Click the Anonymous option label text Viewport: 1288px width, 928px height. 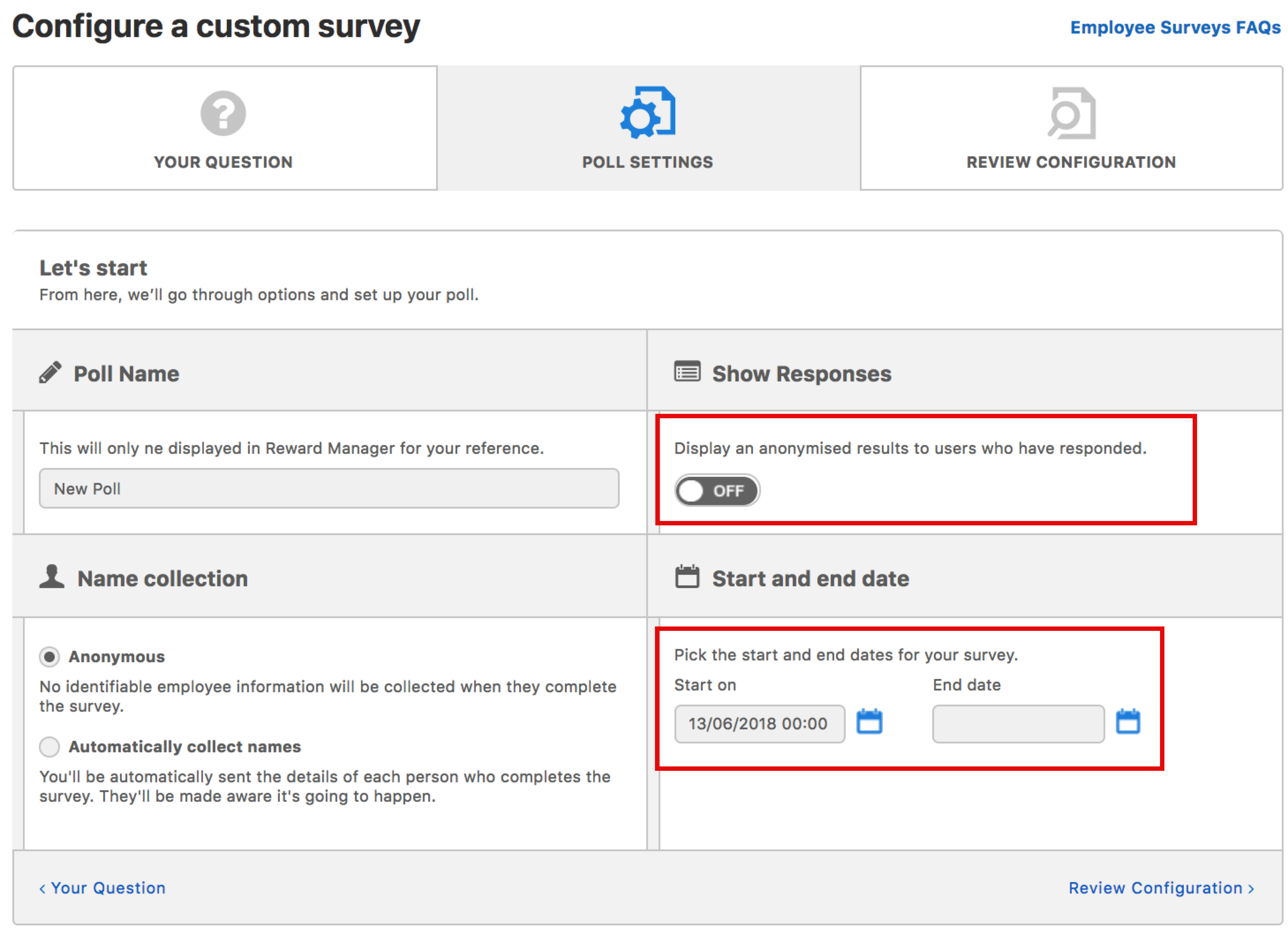pos(117,656)
